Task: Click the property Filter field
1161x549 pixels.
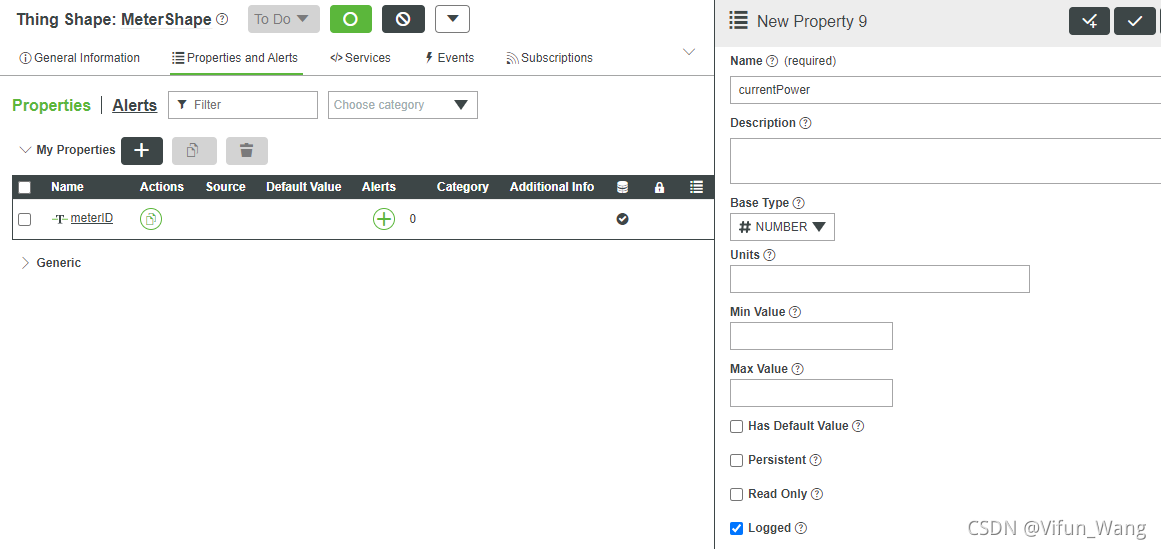Action: pos(243,105)
